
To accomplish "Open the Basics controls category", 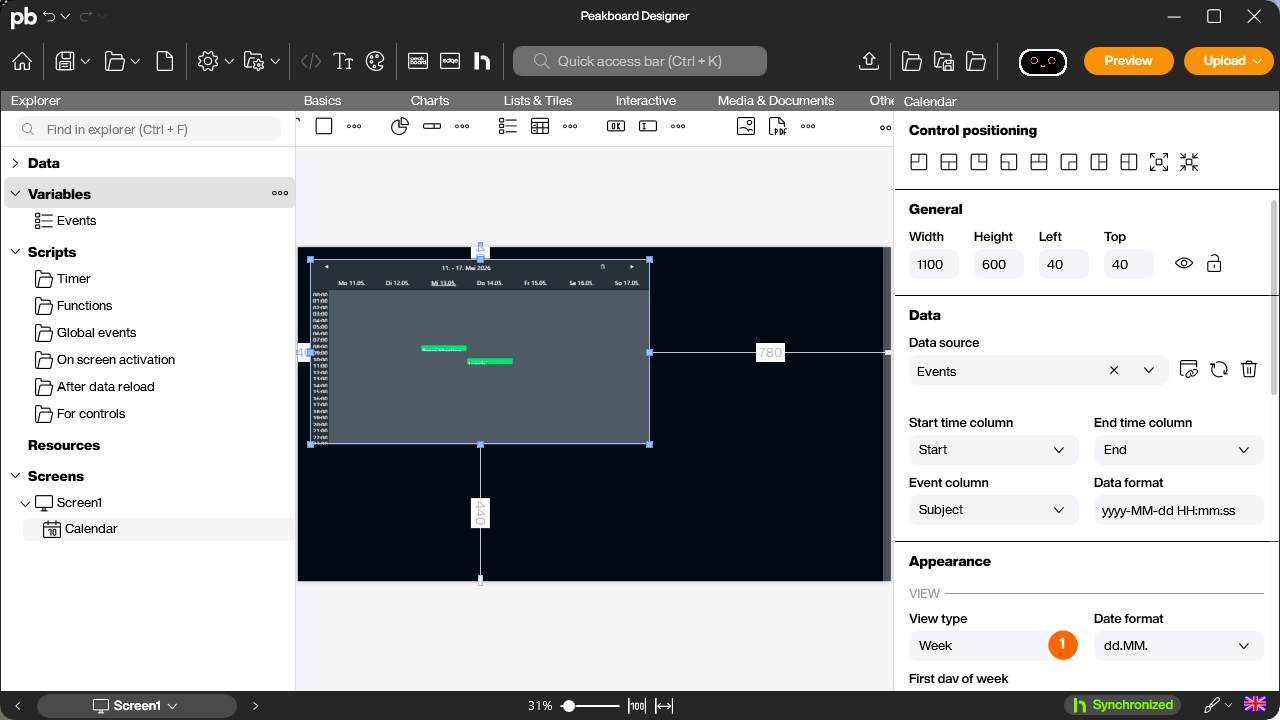I will [322, 101].
